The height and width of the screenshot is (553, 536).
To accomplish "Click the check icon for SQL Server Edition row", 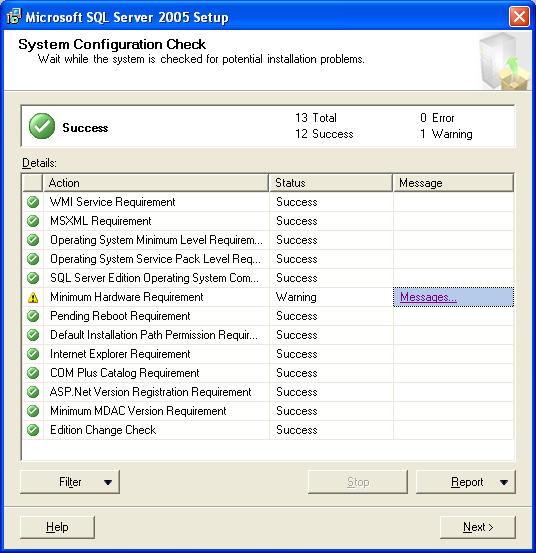I will click(33, 278).
